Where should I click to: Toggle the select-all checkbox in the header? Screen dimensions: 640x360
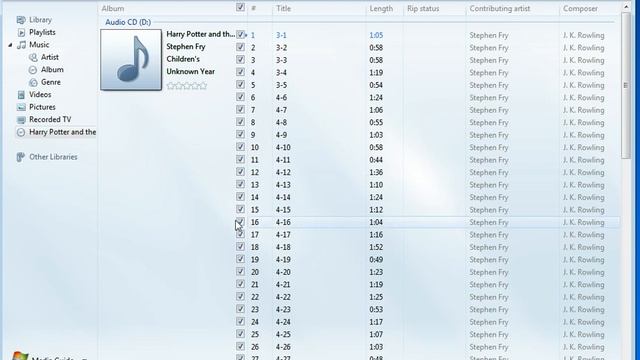(x=240, y=7)
